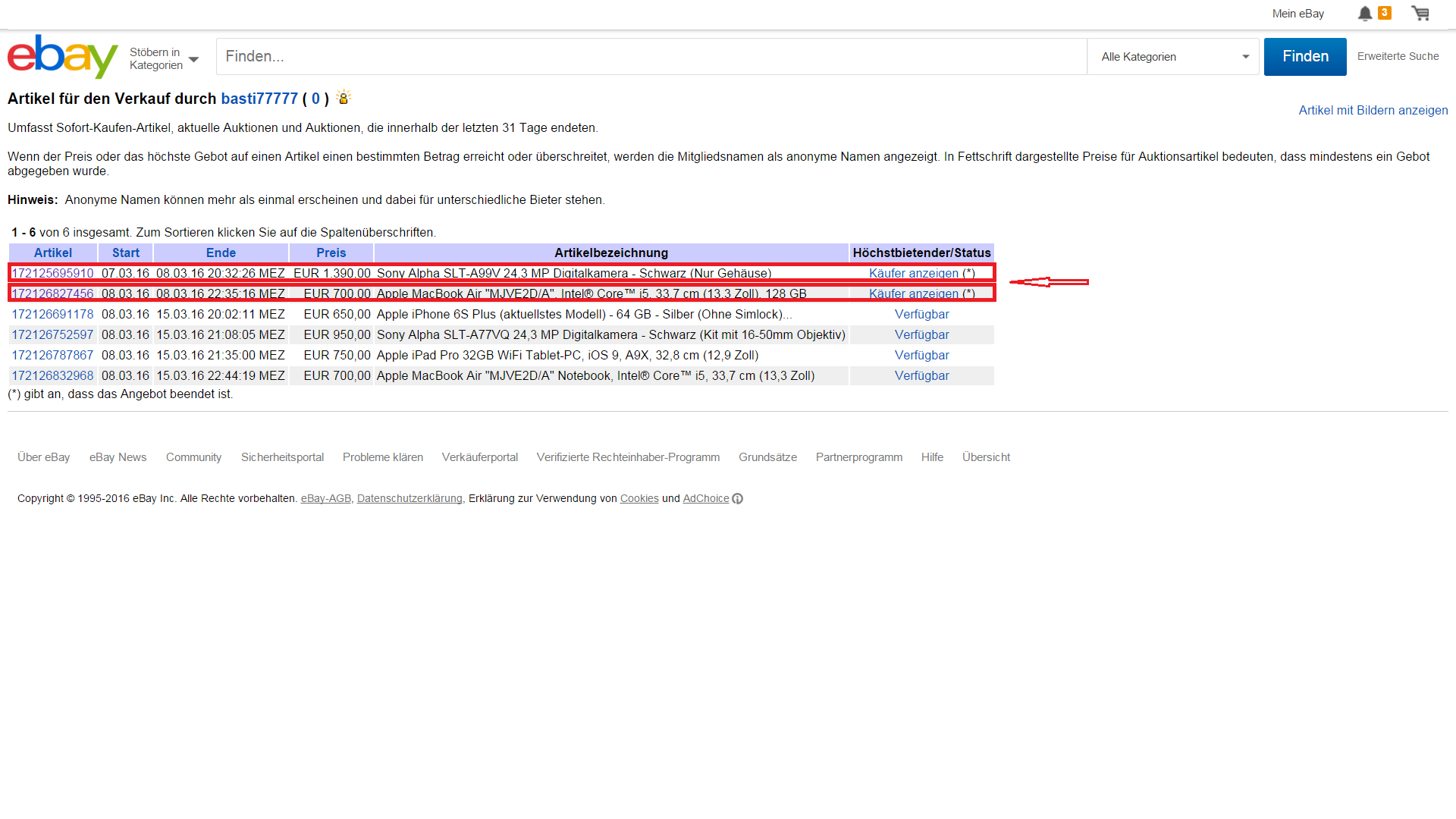Open item number 172126832968
The width and height of the screenshot is (1456, 819).
point(52,375)
